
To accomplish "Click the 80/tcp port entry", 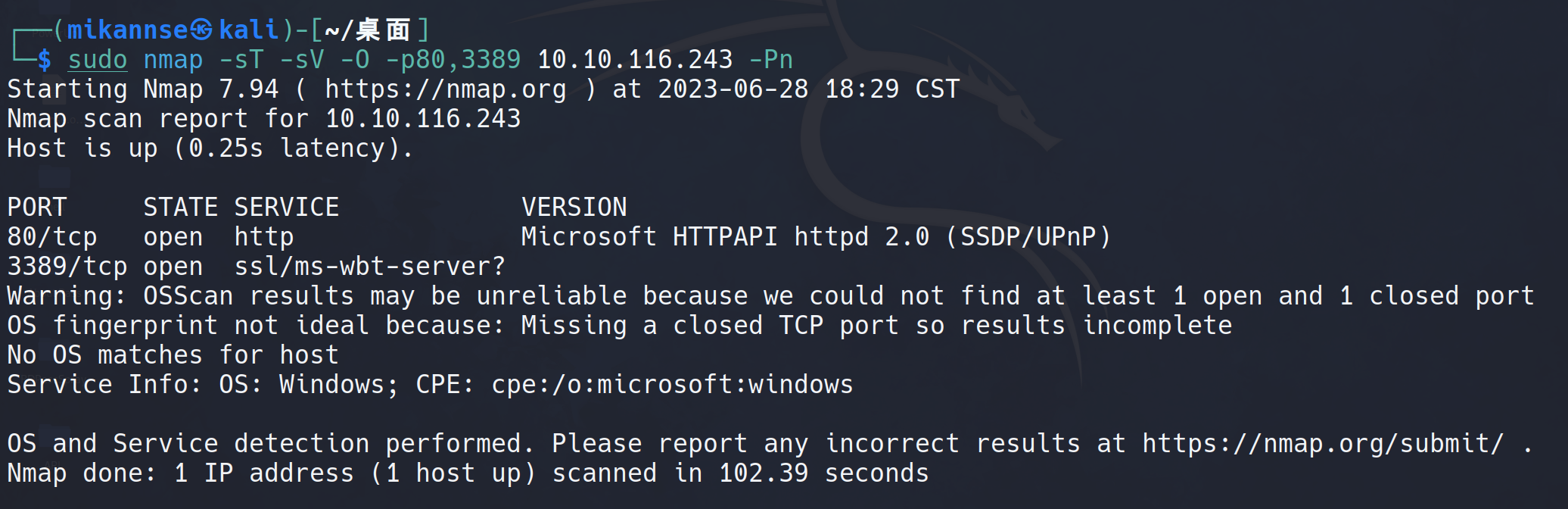I will pos(52,237).
